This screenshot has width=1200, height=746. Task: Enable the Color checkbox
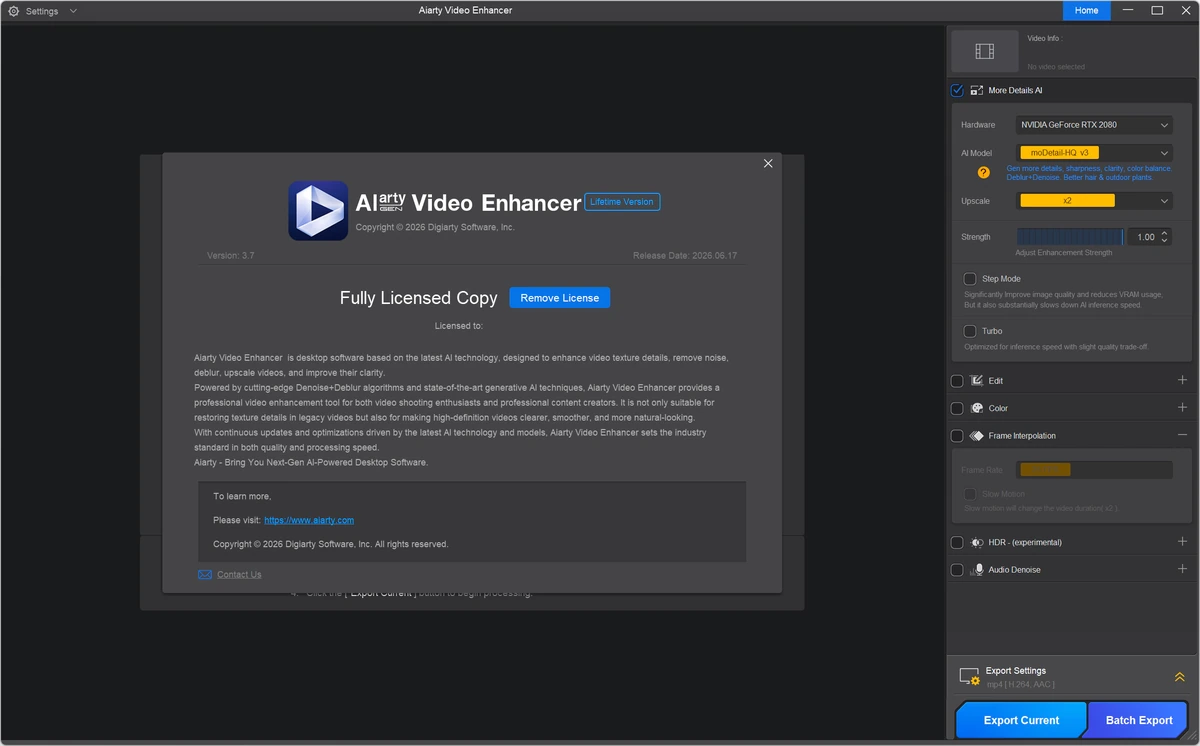957,408
